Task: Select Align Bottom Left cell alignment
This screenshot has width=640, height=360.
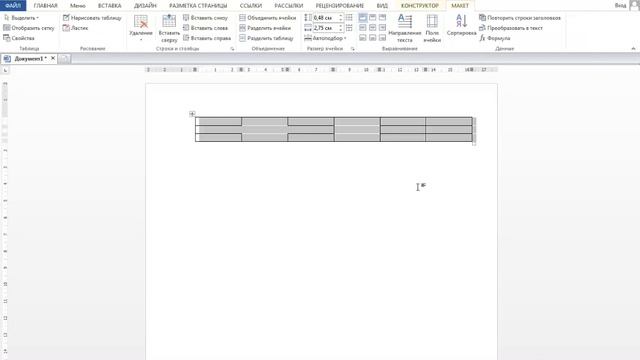Action: [x=363, y=38]
